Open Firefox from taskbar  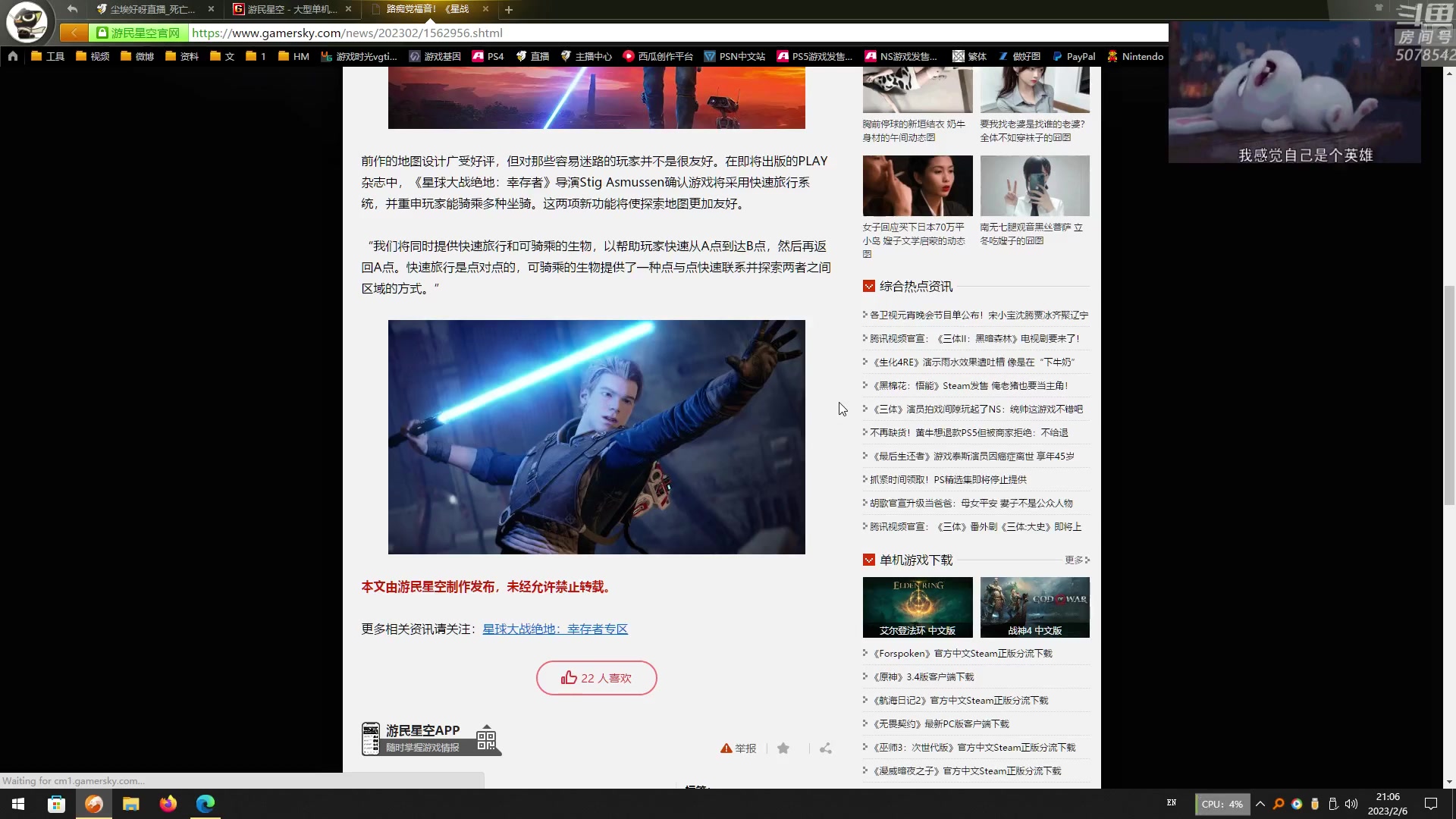click(168, 804)
